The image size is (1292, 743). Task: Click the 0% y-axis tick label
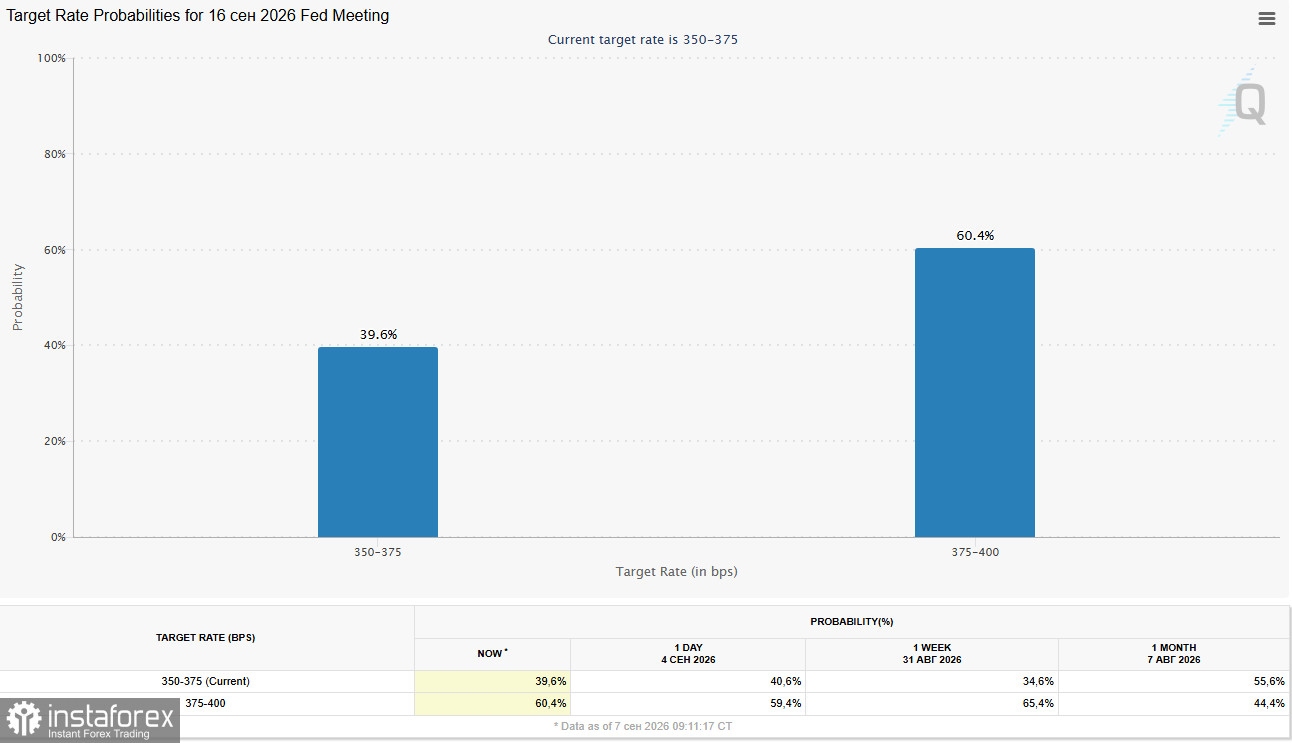pos(57,538)
